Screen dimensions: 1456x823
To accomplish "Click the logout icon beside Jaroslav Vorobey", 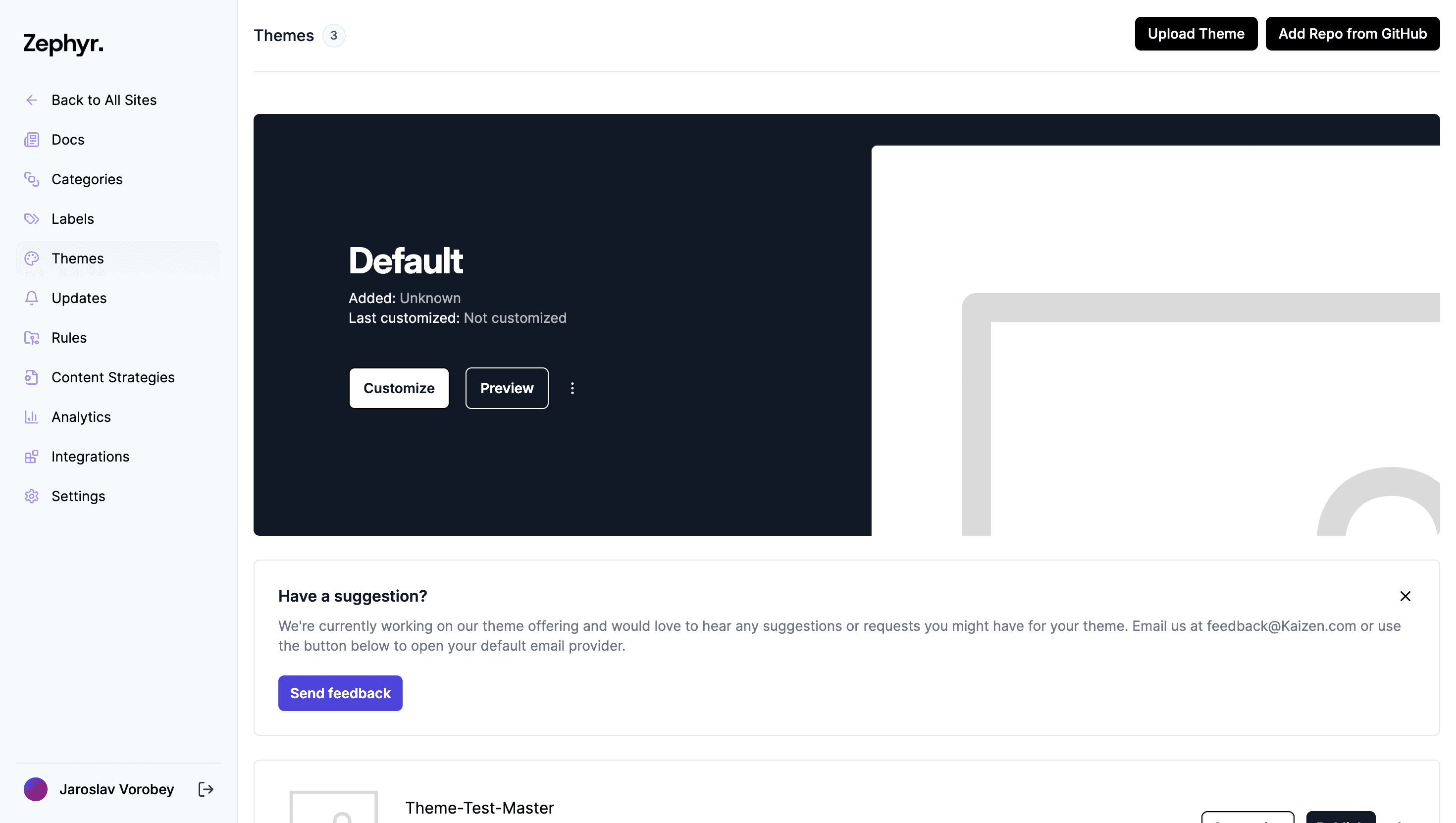I will tap(206, 789).
